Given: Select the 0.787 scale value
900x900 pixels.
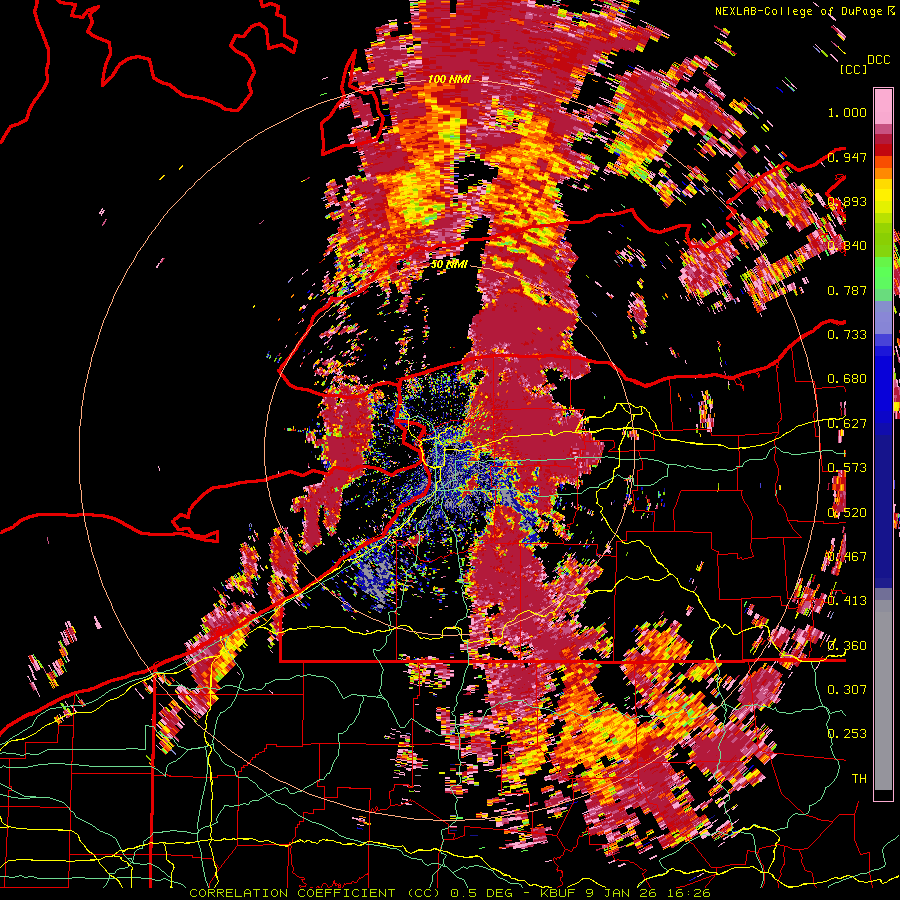Looking at the screenshot, I should coord(847,290).
